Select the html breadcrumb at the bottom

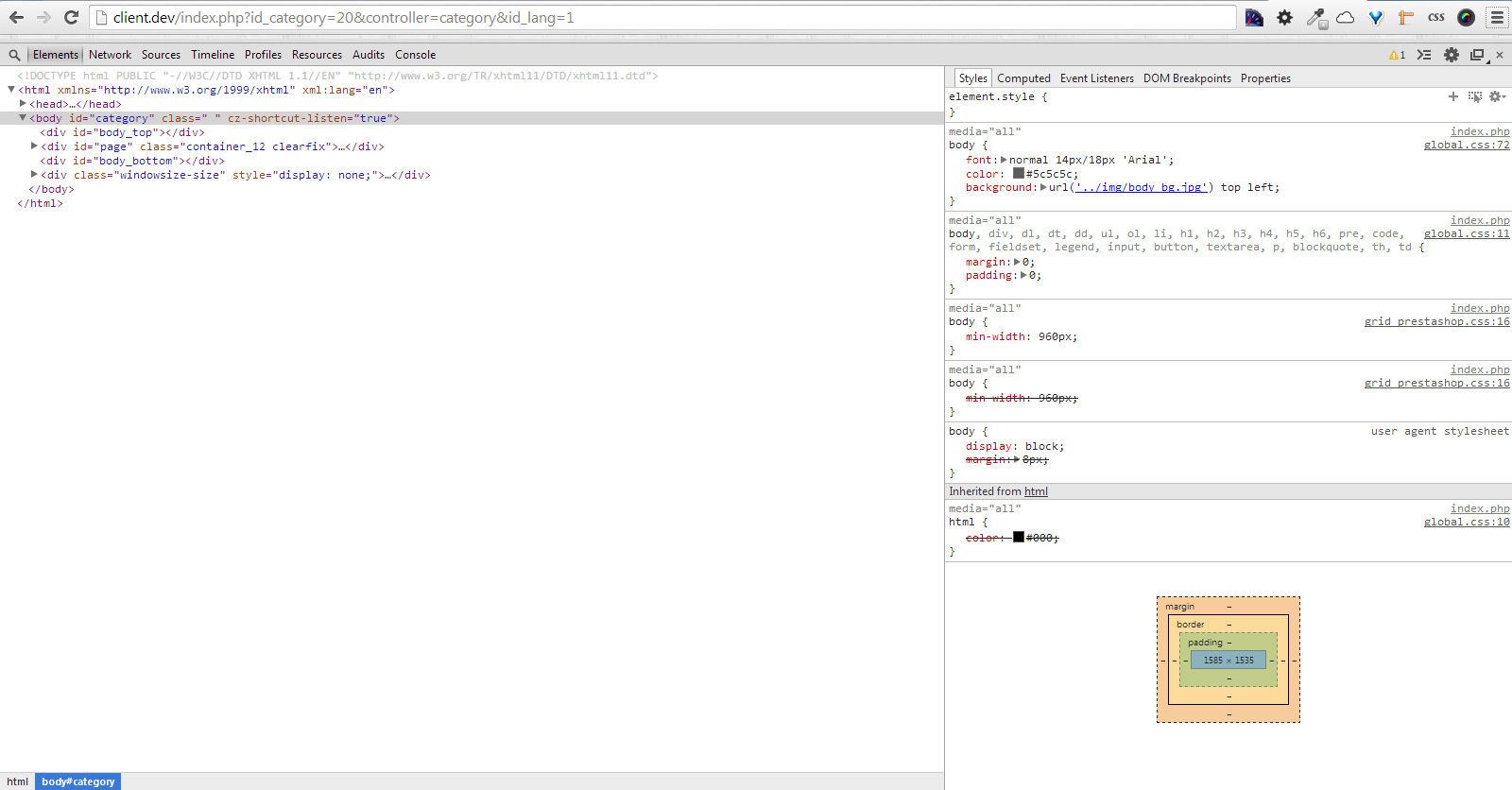(x=18, y=781)
